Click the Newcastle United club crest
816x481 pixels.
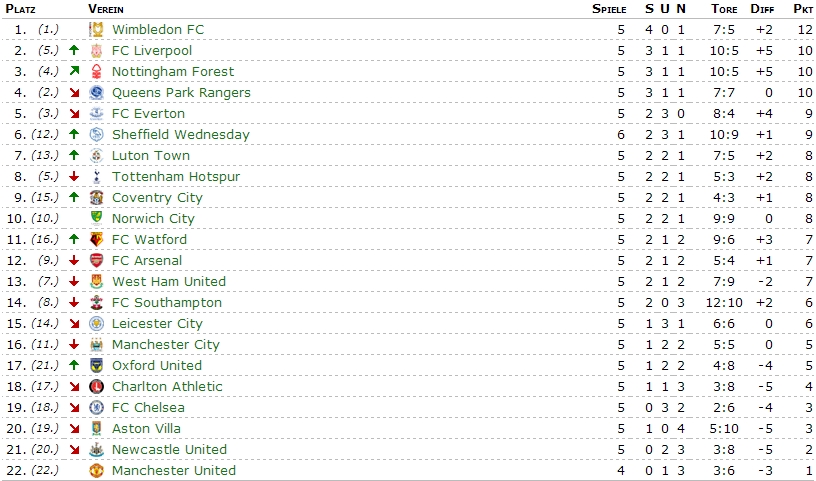pyautogui.click(x=96, y=449)
